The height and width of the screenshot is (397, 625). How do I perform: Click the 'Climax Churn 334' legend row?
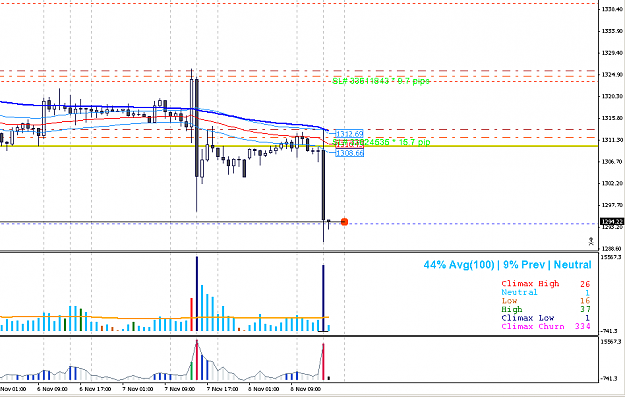[545, 326]
